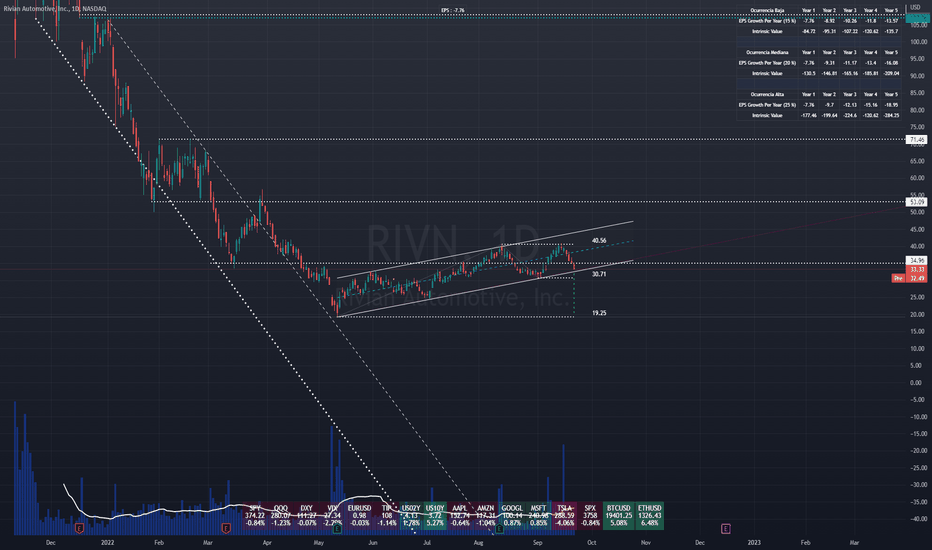Image resolution: width=932 pixels, height=550 pixels.
Task: Click the EPS Growth Per Year (25 %) row label
Action: click(x=767, y=105)
